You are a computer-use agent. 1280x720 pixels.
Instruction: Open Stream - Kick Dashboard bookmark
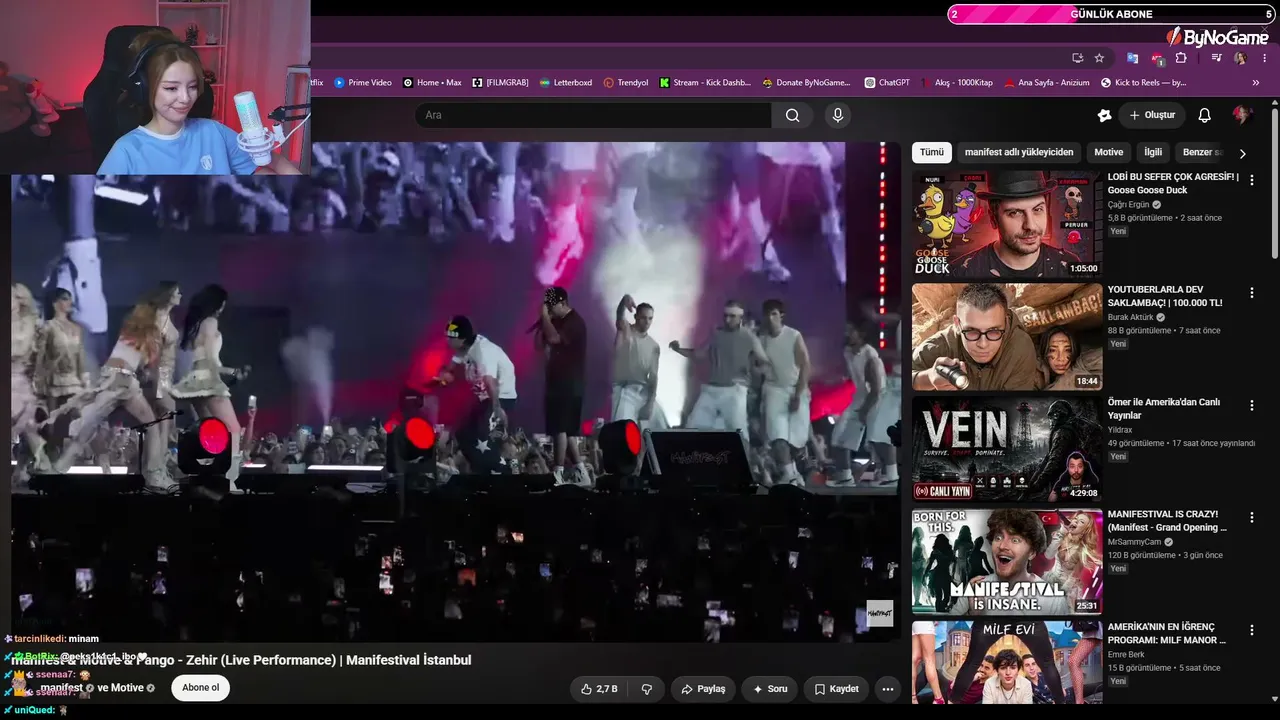coord(705,83)
